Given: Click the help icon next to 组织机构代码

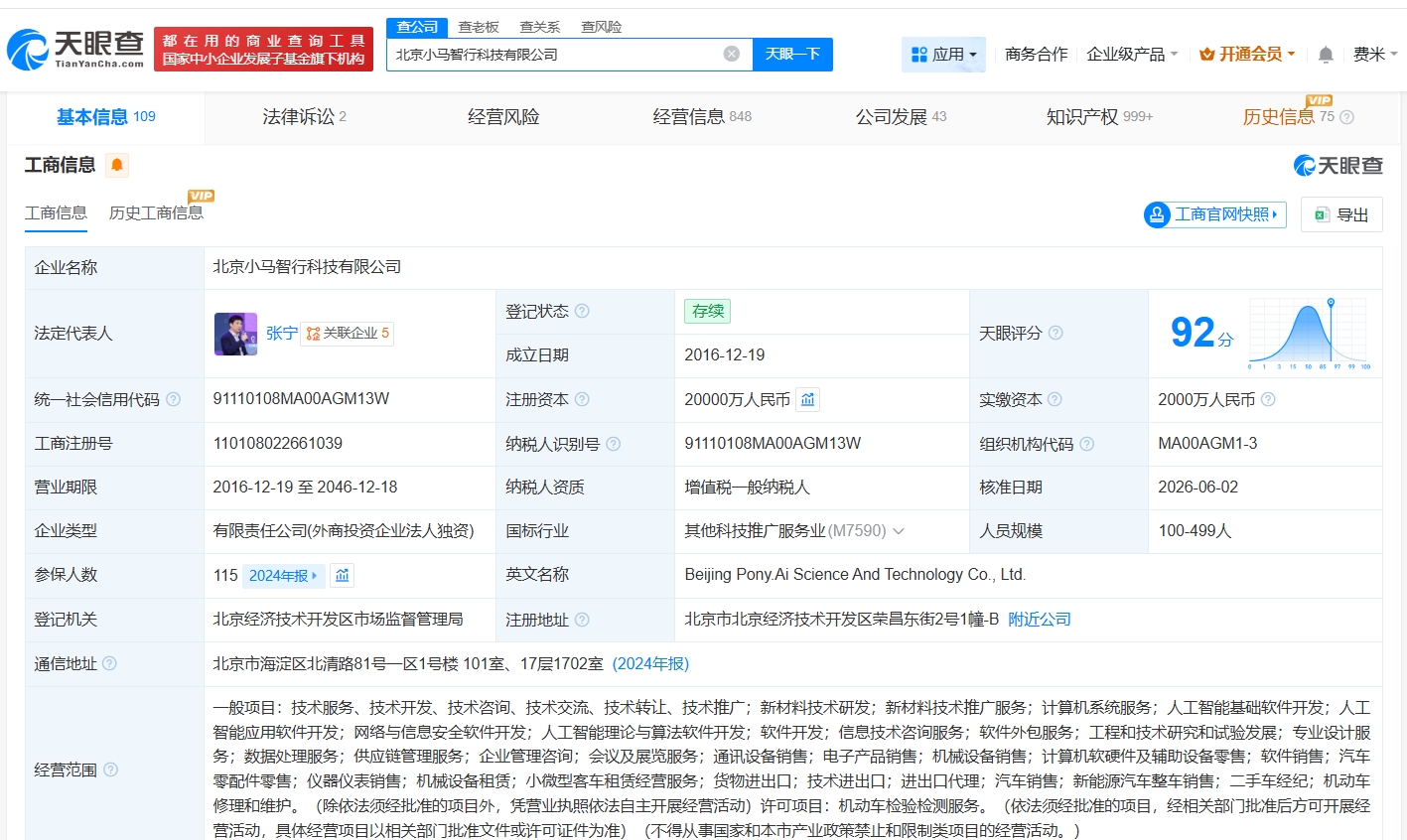Looking at the screenshot, I should tap(1087, 444).
